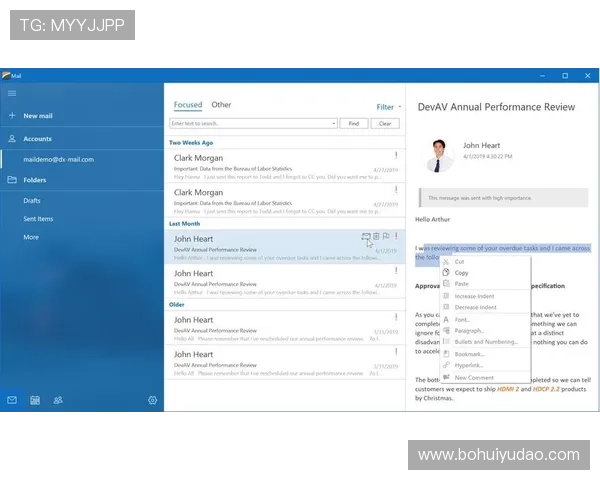Click the plus icon for New mail

pos(12,116)
